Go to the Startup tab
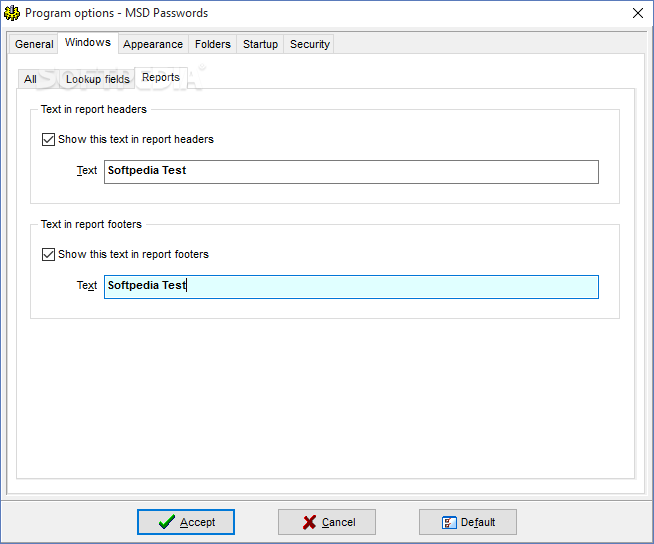This screenshot has height=544, width=654. coord(261,44)
